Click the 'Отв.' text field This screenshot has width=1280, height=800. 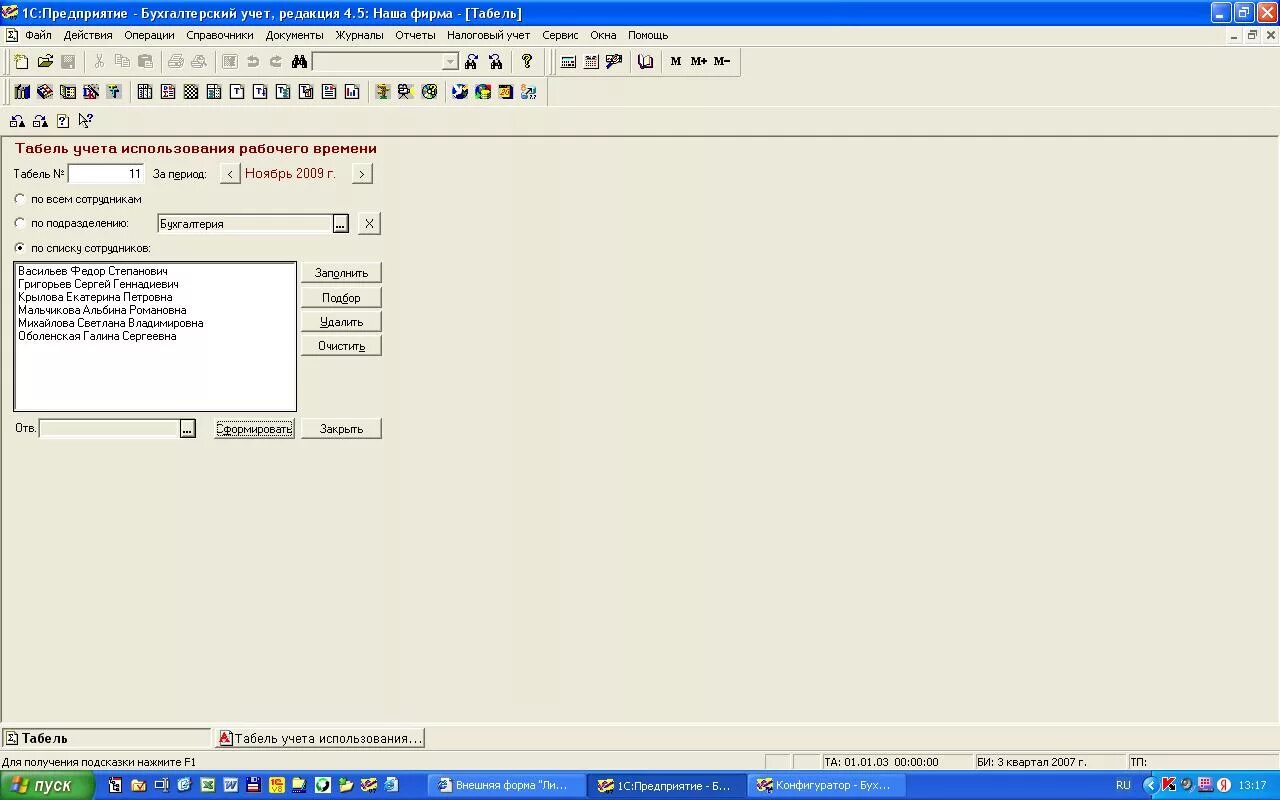[109, 428]
